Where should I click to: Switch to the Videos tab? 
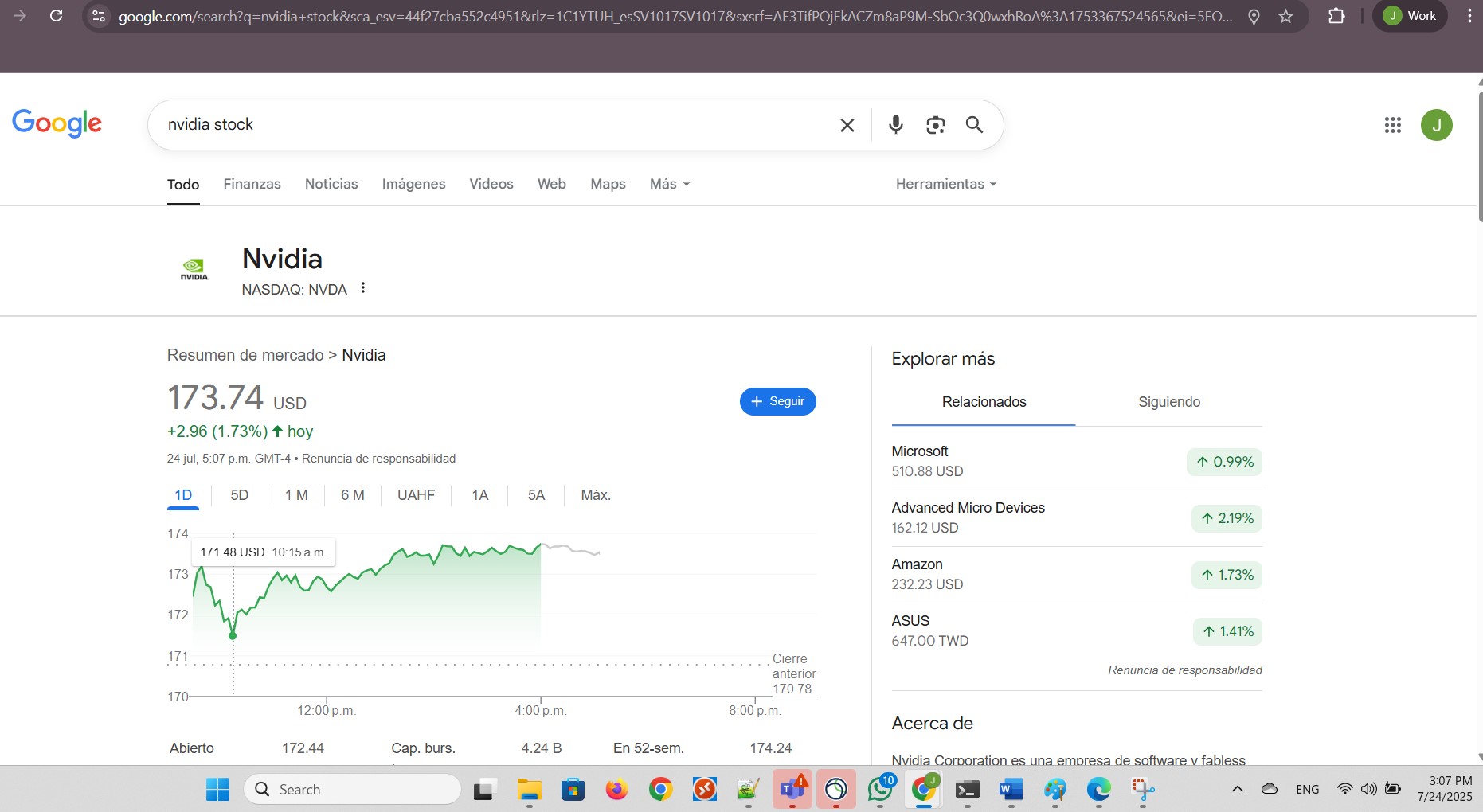point(491,184)
